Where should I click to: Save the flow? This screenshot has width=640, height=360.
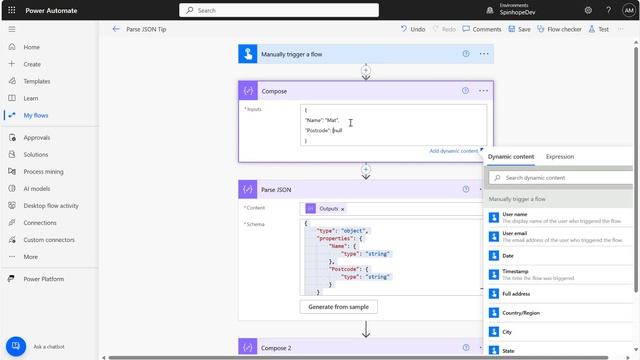tap(519, 29)
